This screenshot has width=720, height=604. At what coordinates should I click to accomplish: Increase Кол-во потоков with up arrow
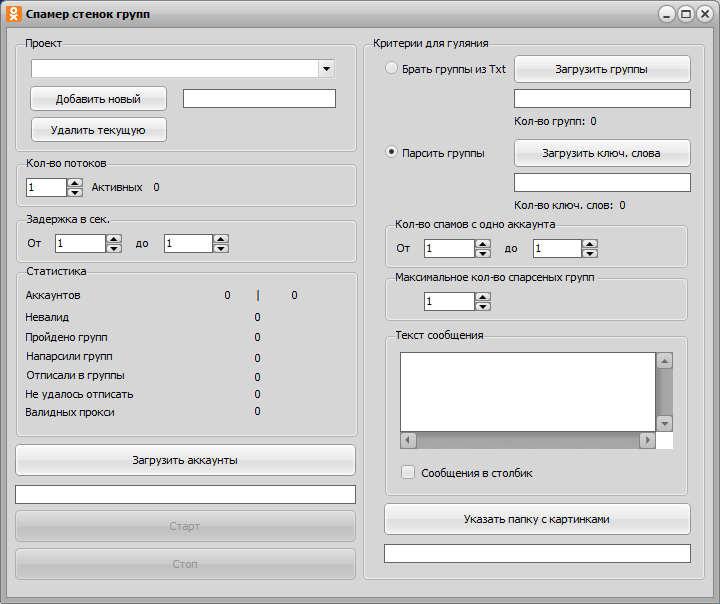point(74,182)
